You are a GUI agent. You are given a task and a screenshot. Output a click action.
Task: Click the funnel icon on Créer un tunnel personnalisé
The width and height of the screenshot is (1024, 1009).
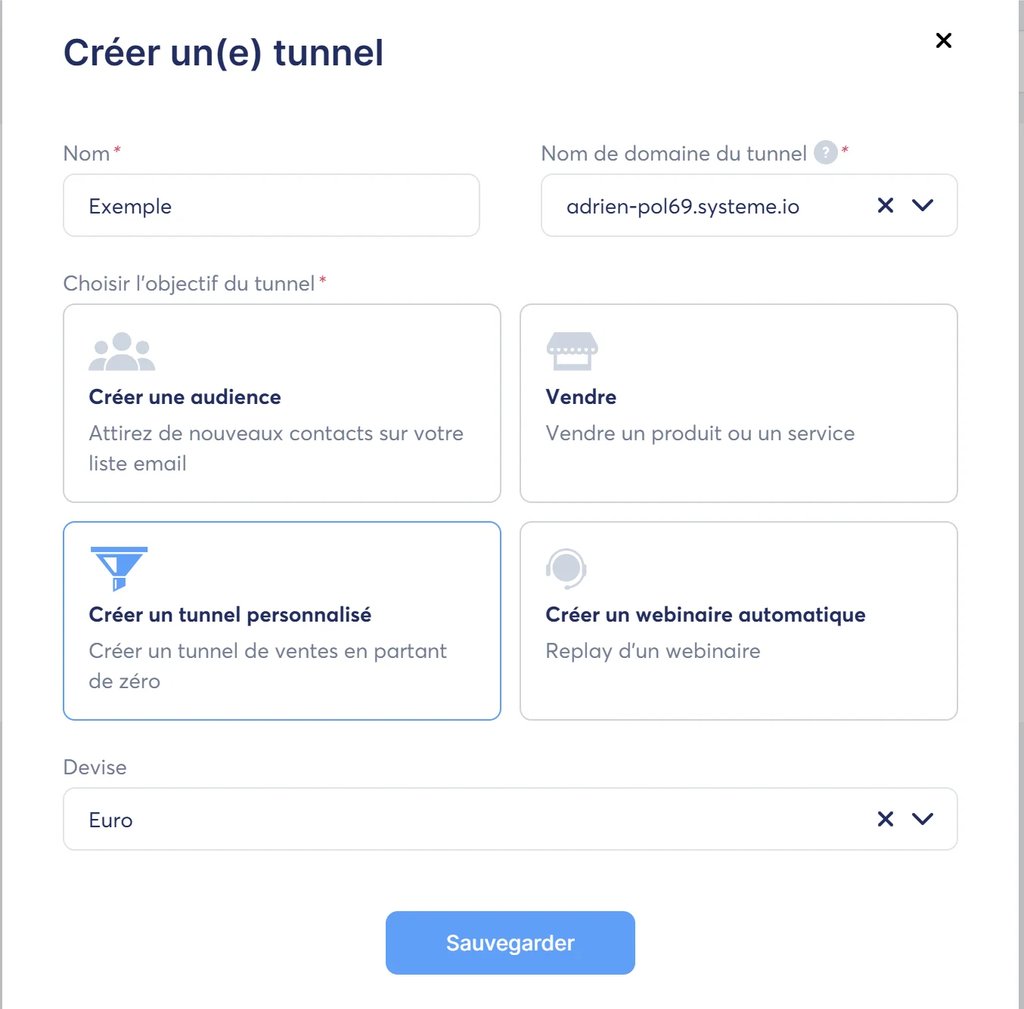pos(121,567)
